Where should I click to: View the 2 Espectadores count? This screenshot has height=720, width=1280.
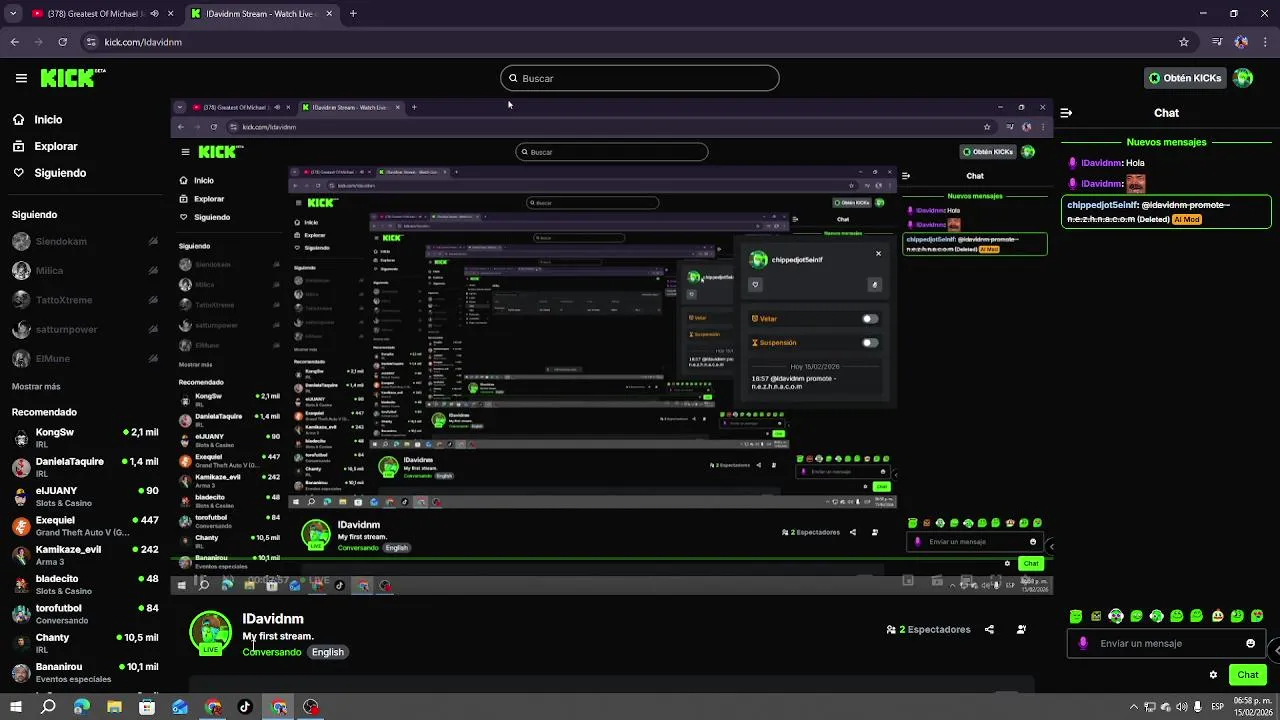coord(928,630)
